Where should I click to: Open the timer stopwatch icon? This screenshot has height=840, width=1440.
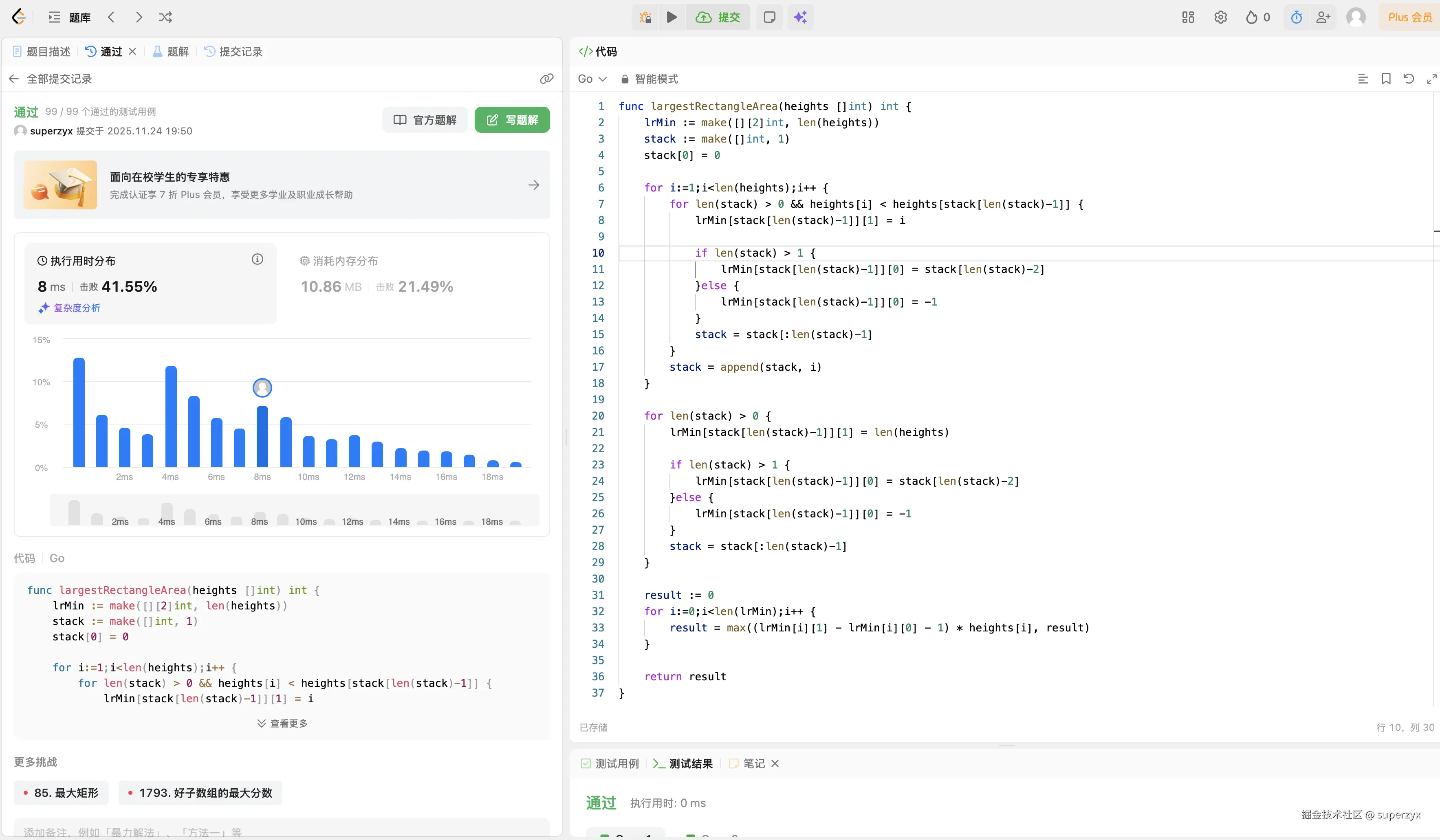pyautogui.click(x=1297, y=17)
